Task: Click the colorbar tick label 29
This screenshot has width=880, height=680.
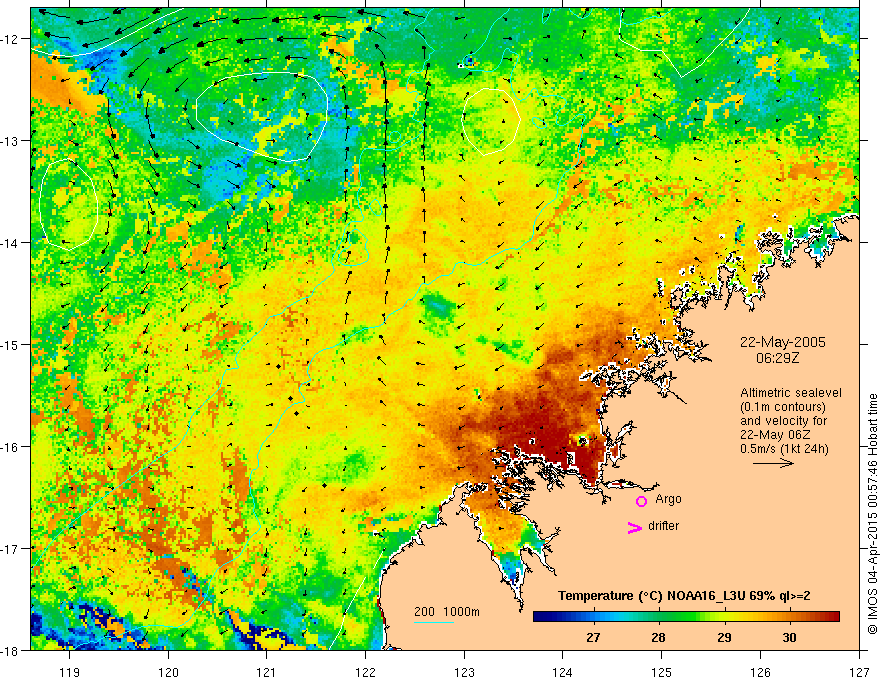Action: click(x=724, y=637)
